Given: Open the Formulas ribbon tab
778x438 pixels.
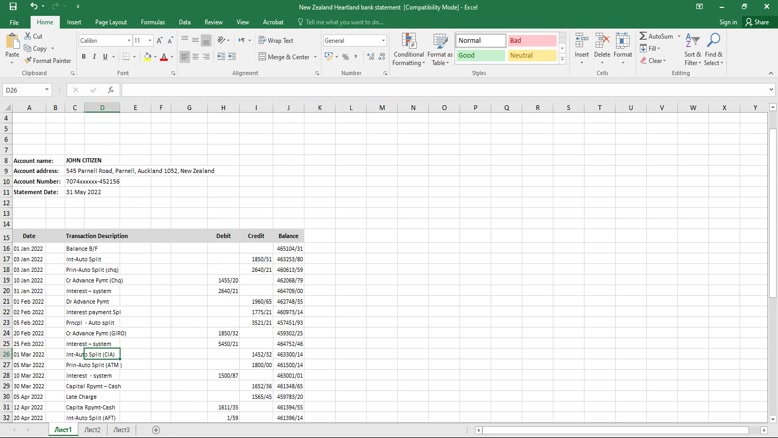Looking at the screenshot, I should point(153,22).
